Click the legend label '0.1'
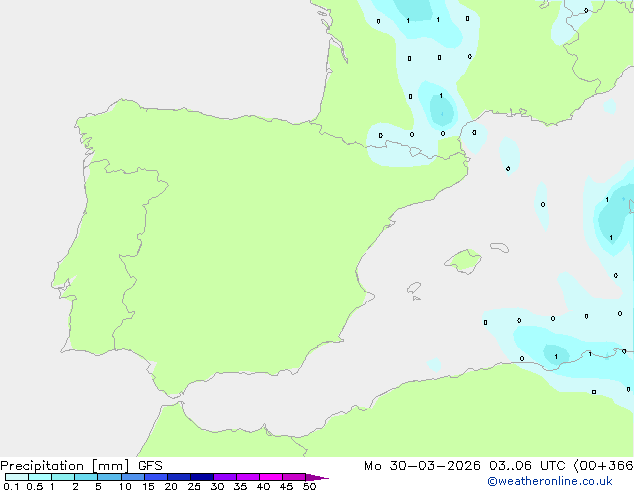The height and width of the screenshot is (490, 634). tap(11, 486)
